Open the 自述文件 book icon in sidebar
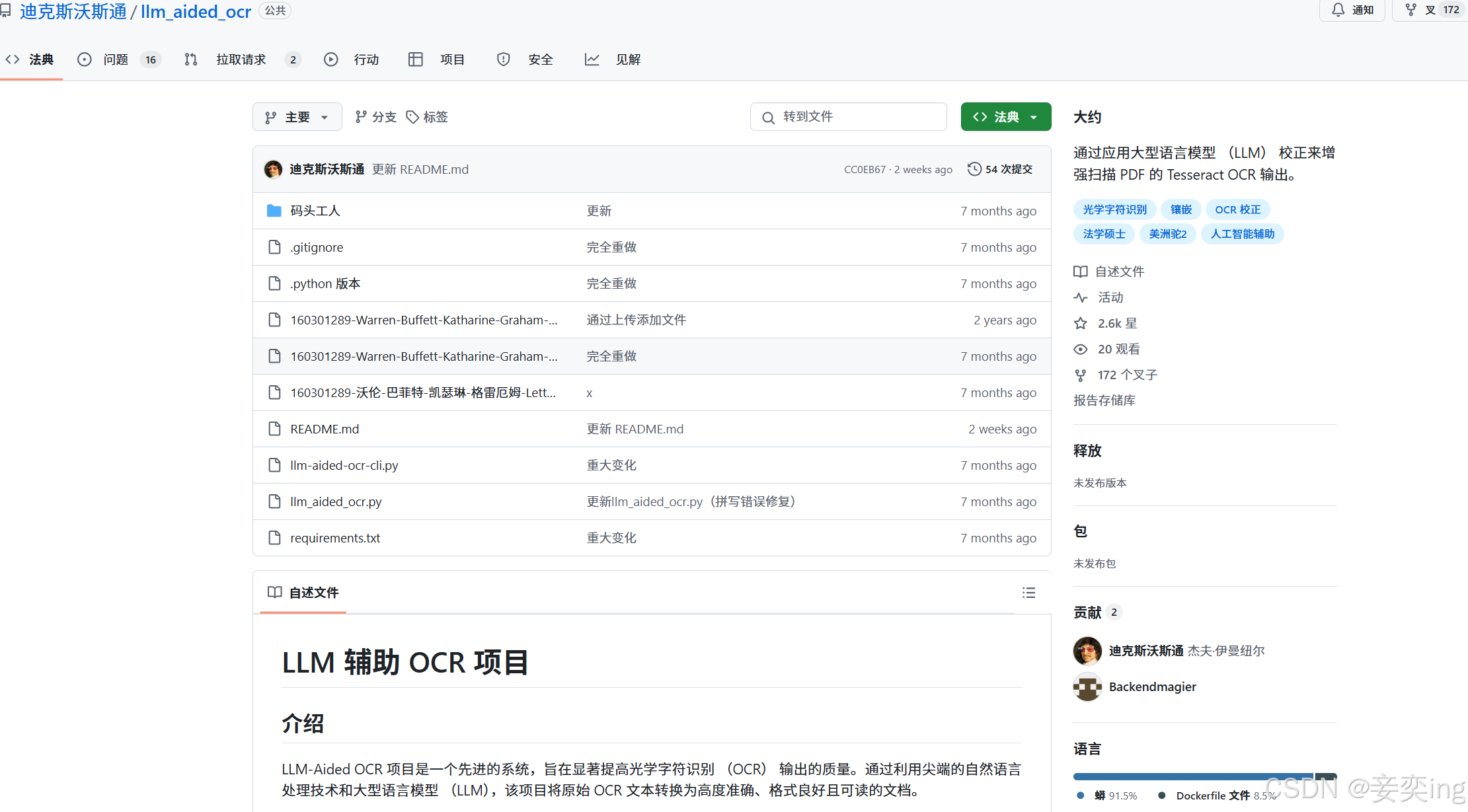 tap(1080, 271)
